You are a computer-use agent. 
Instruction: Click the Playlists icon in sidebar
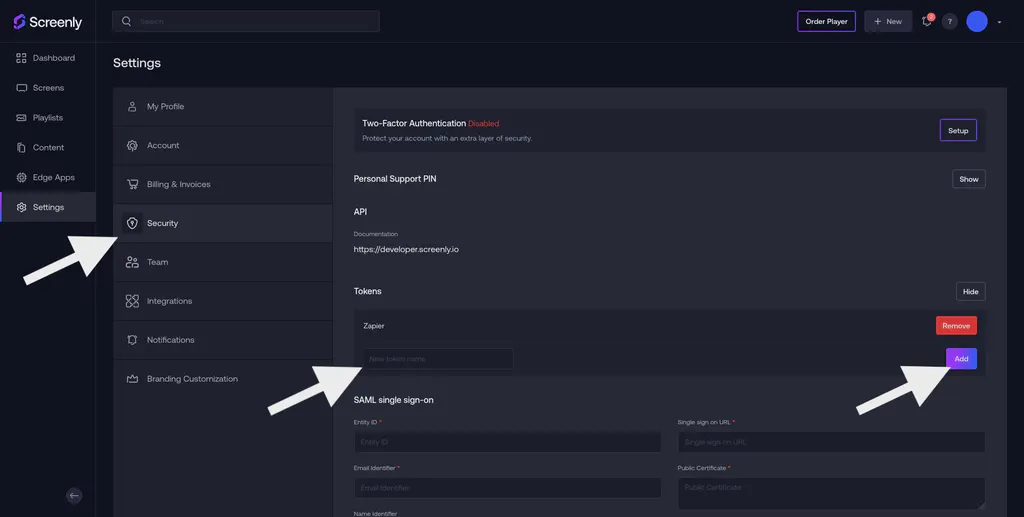click(22, 118)
